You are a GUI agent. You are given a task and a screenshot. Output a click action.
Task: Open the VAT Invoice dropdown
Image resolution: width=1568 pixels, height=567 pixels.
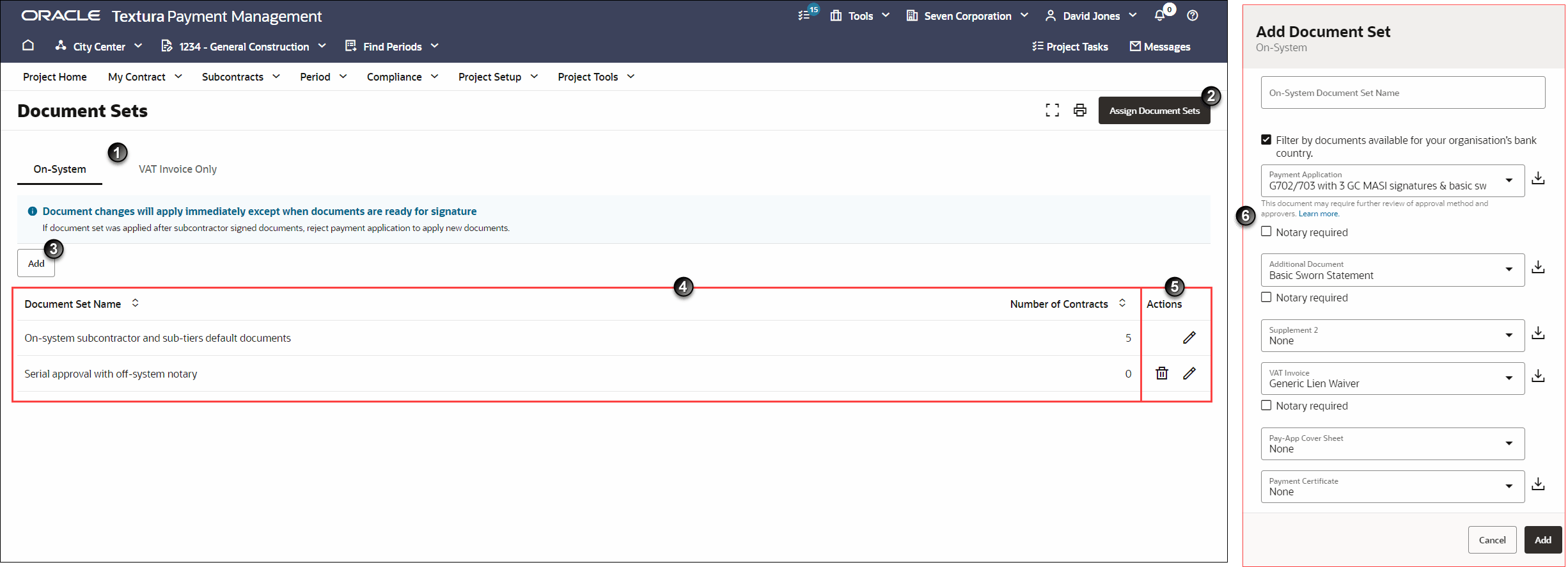(x=1392, y=378)
